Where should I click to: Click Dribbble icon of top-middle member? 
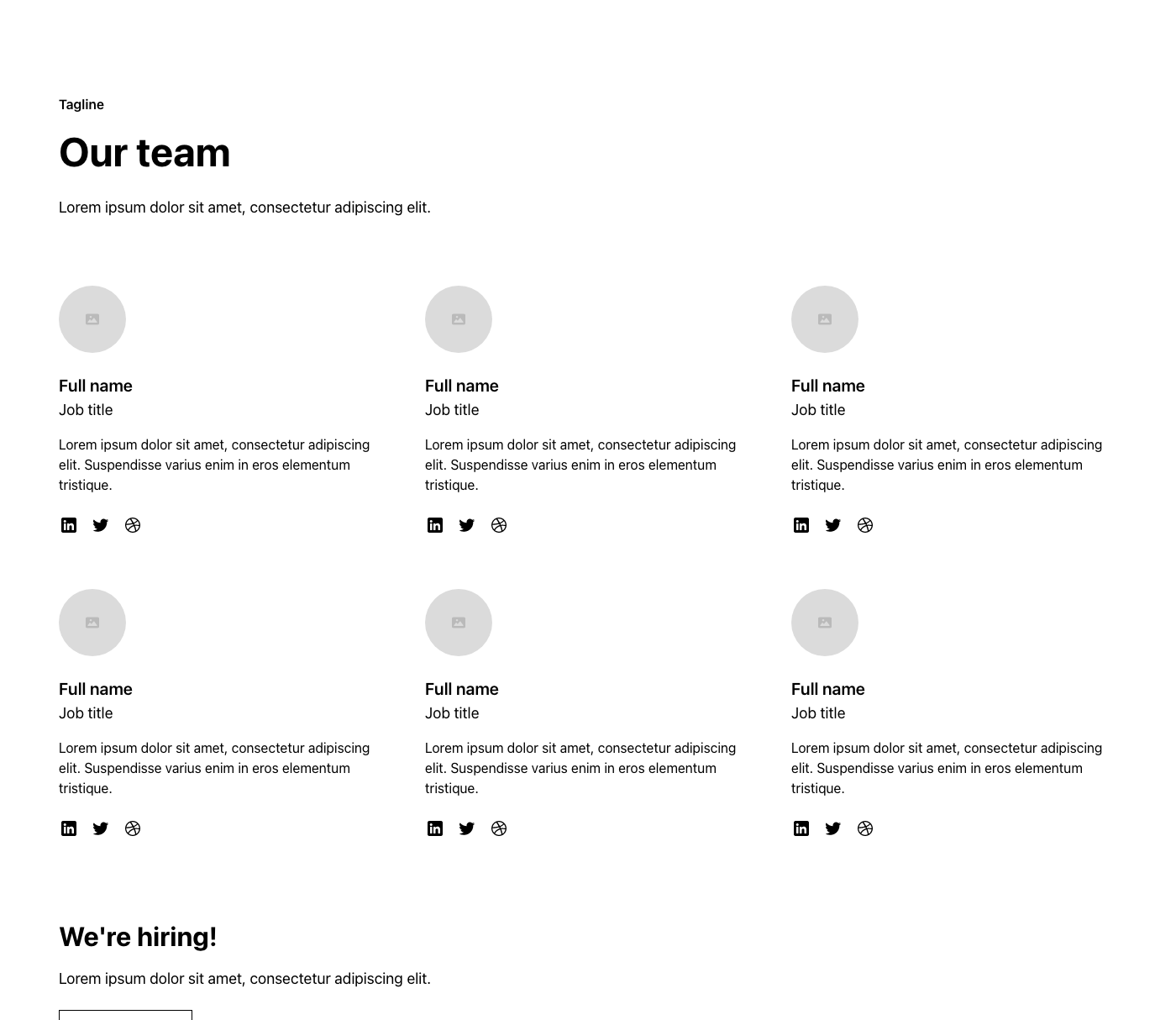coord(499,525)
